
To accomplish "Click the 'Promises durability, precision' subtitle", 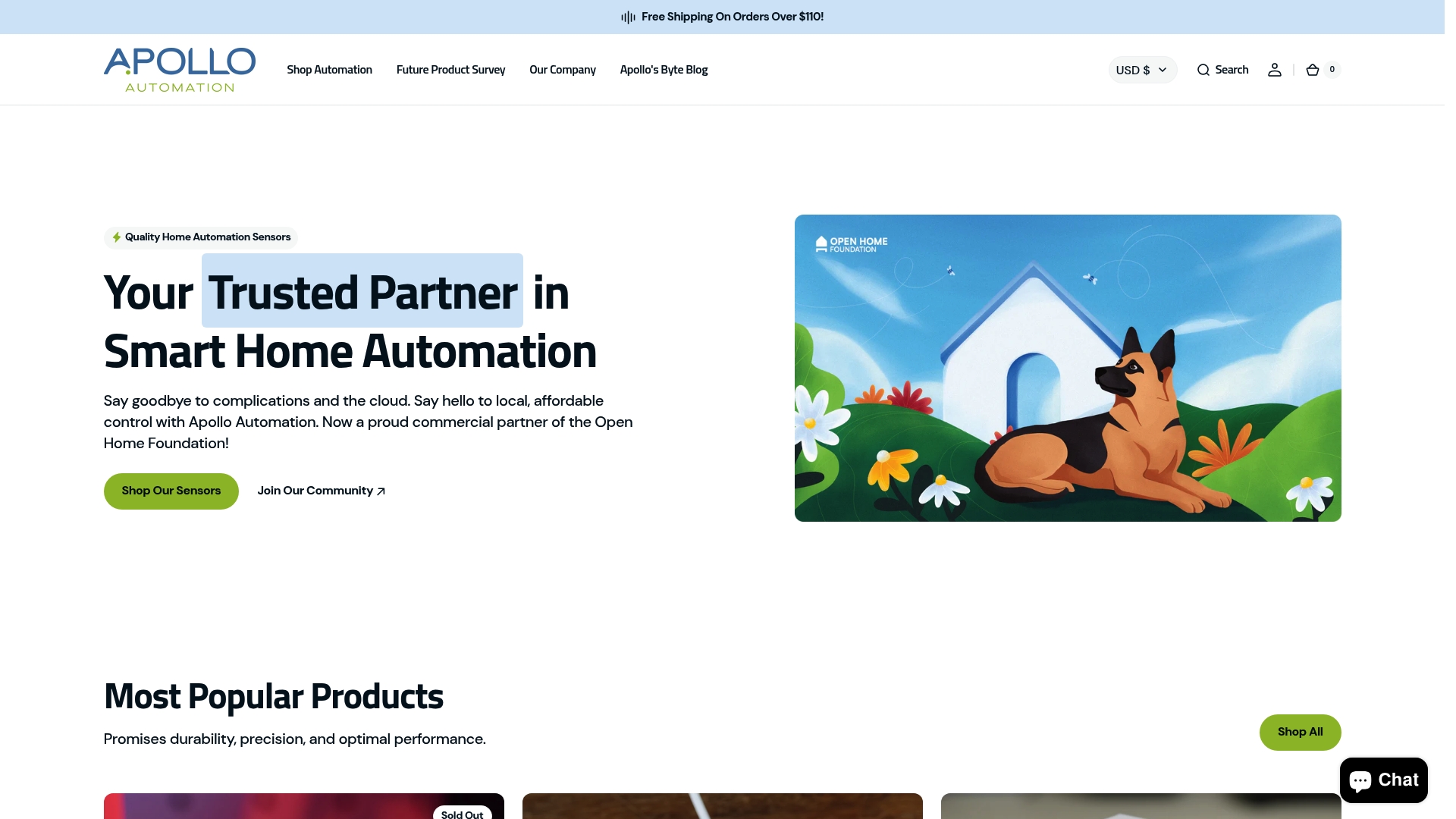I will coord(294,739).
